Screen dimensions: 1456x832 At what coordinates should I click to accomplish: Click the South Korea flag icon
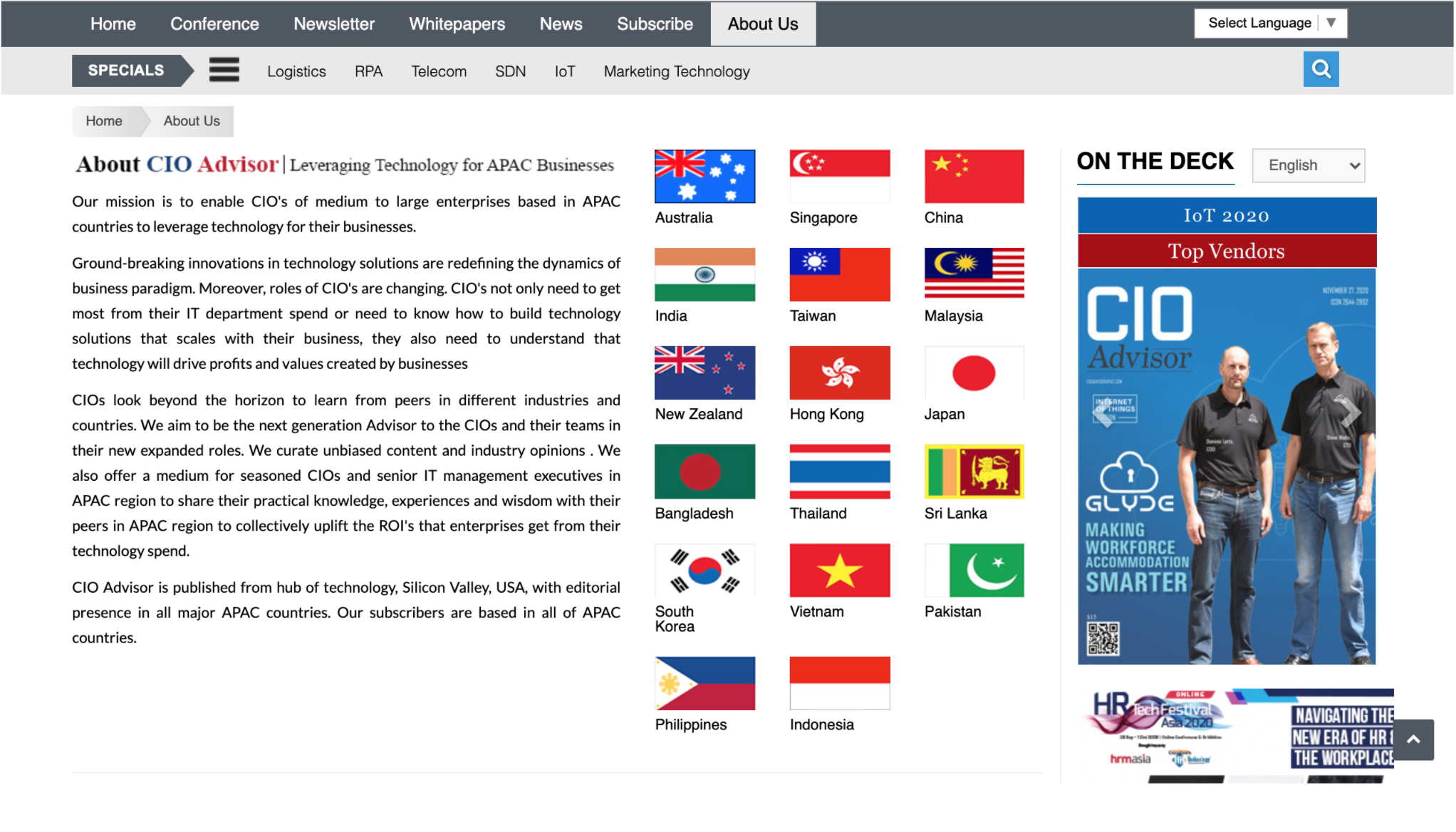(x=704, y=571)
